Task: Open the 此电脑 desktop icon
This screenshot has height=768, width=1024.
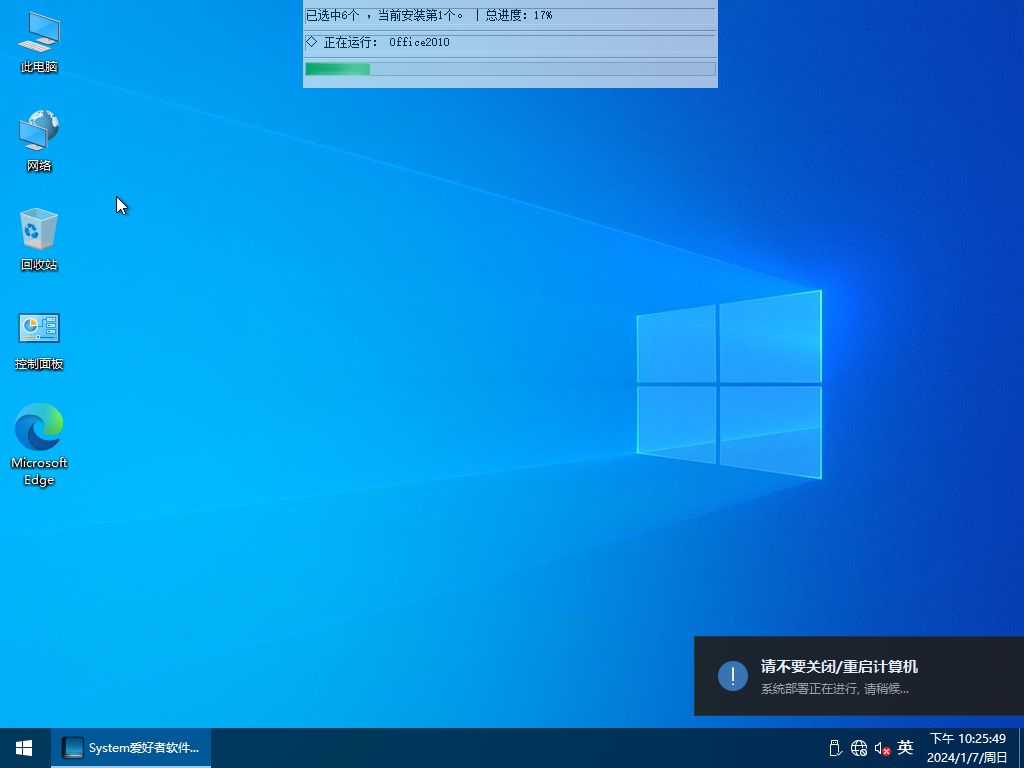Action: 39,42
